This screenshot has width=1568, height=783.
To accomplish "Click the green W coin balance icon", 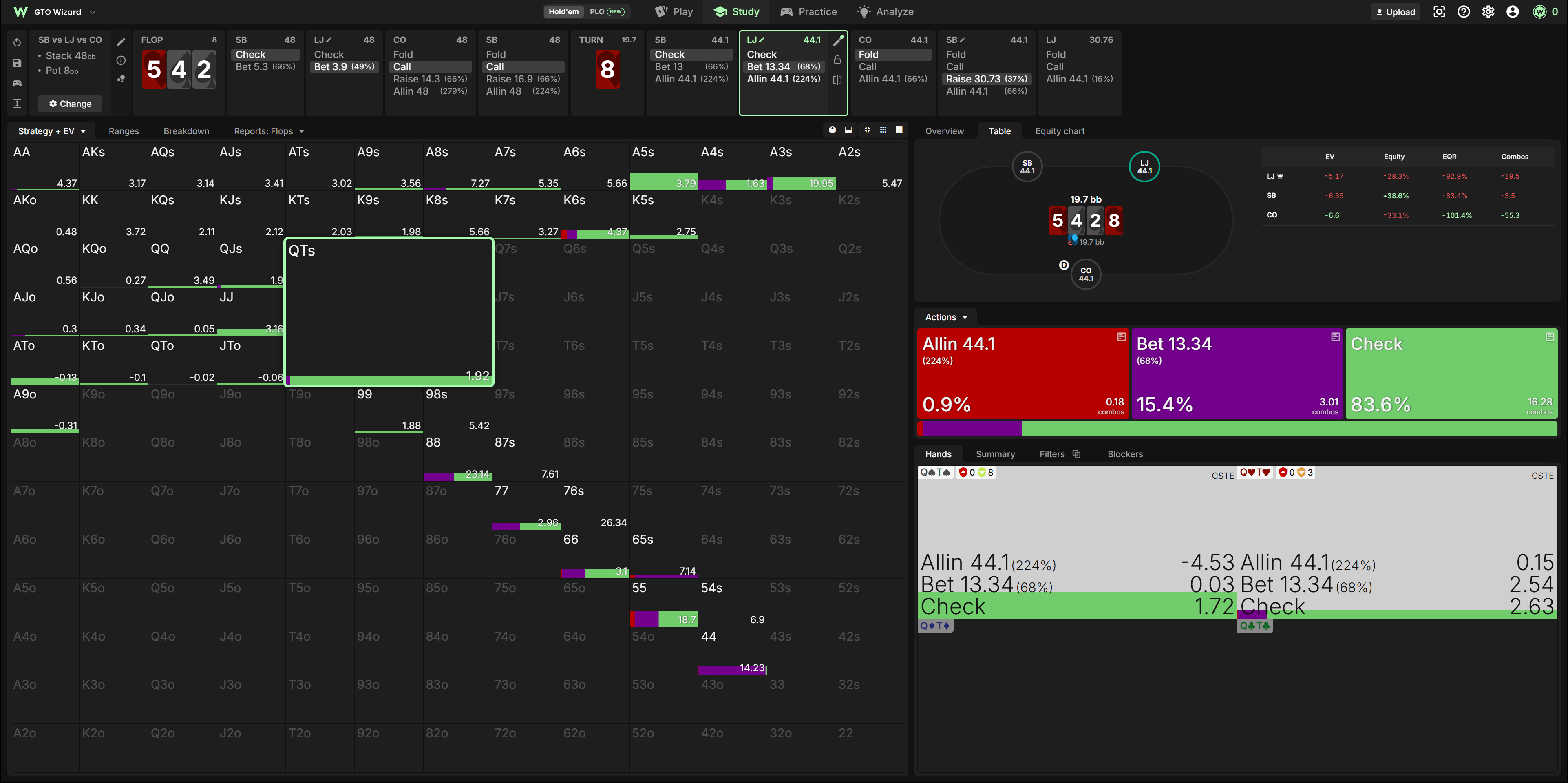I will 1539,11.
